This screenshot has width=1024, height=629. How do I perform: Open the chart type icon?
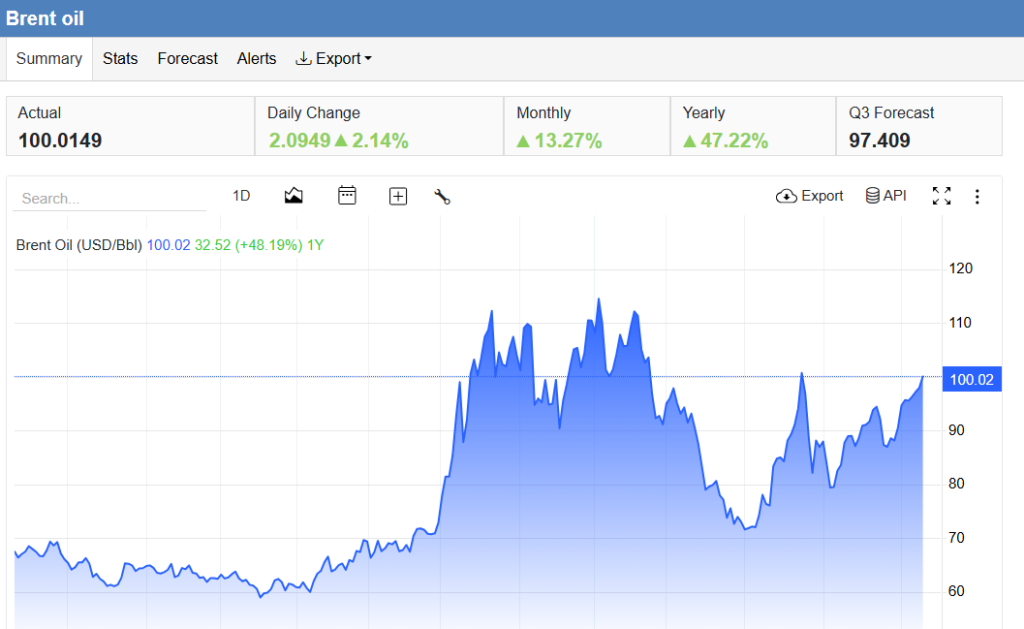(293, 196)
